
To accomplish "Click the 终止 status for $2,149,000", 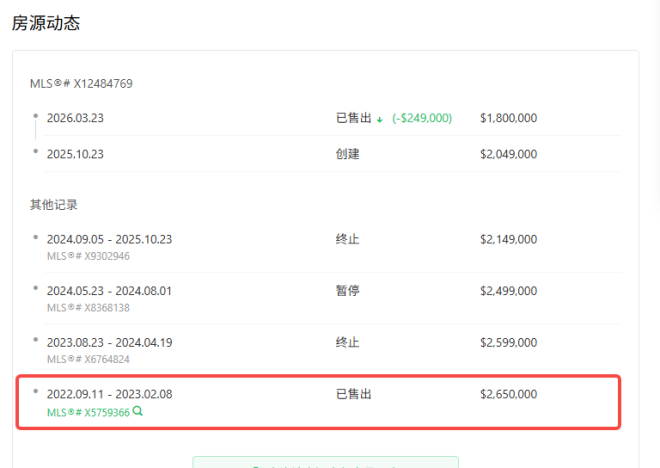I will [x=347, y=239].
